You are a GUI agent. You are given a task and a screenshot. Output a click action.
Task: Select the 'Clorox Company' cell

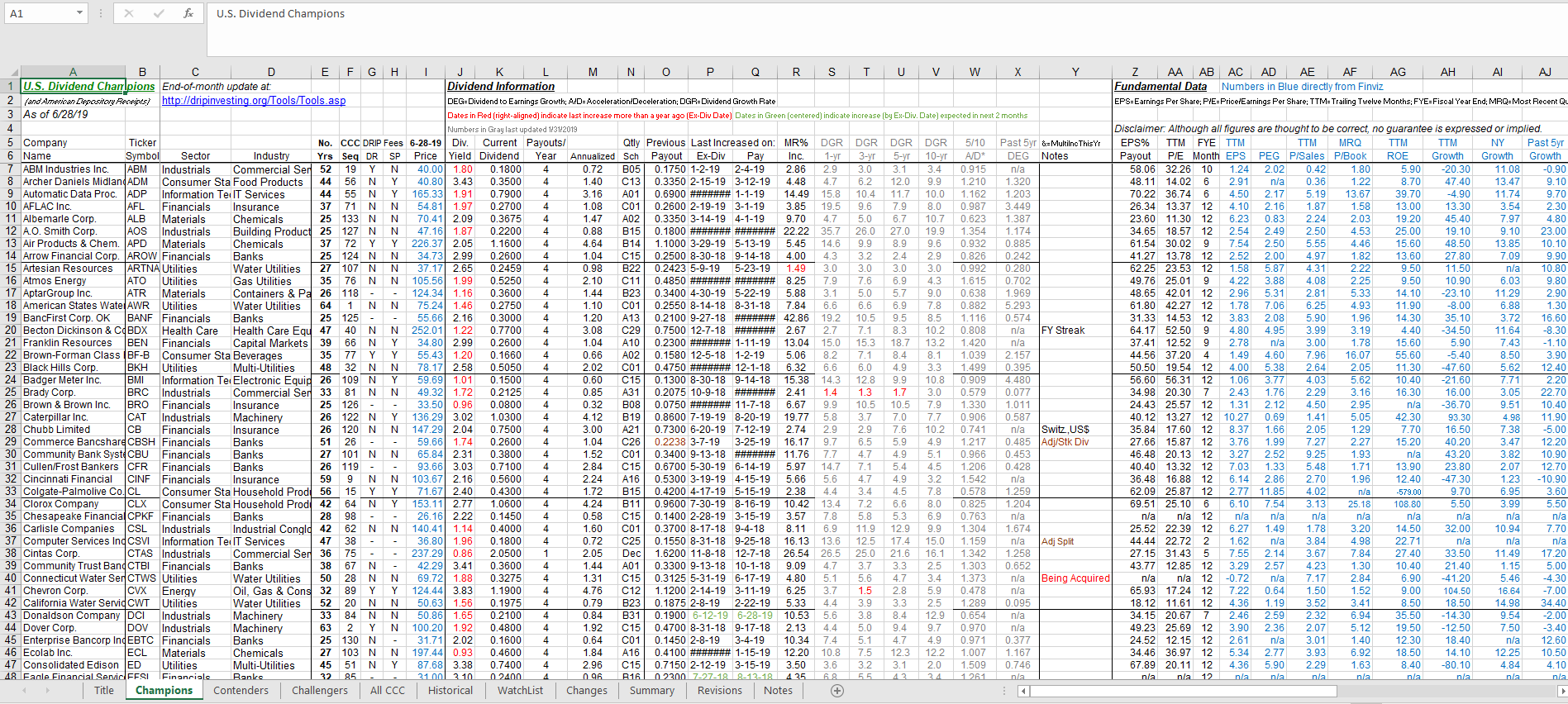click(x=73, y=504)
